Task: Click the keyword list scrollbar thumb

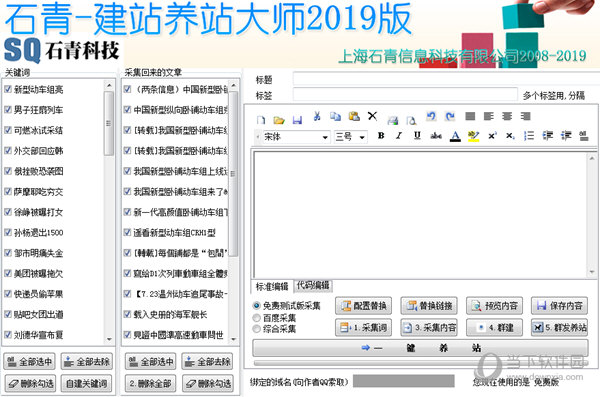Action: pos(109,123)
